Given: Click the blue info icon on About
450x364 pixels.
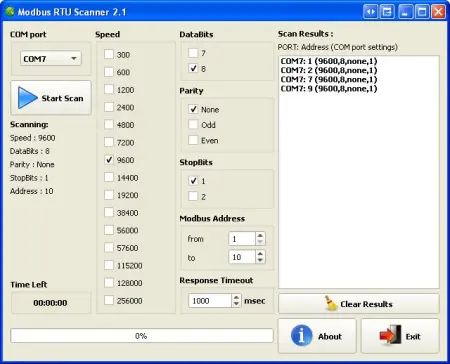Looking at the screenshot, I should click(x=301, y=335).
